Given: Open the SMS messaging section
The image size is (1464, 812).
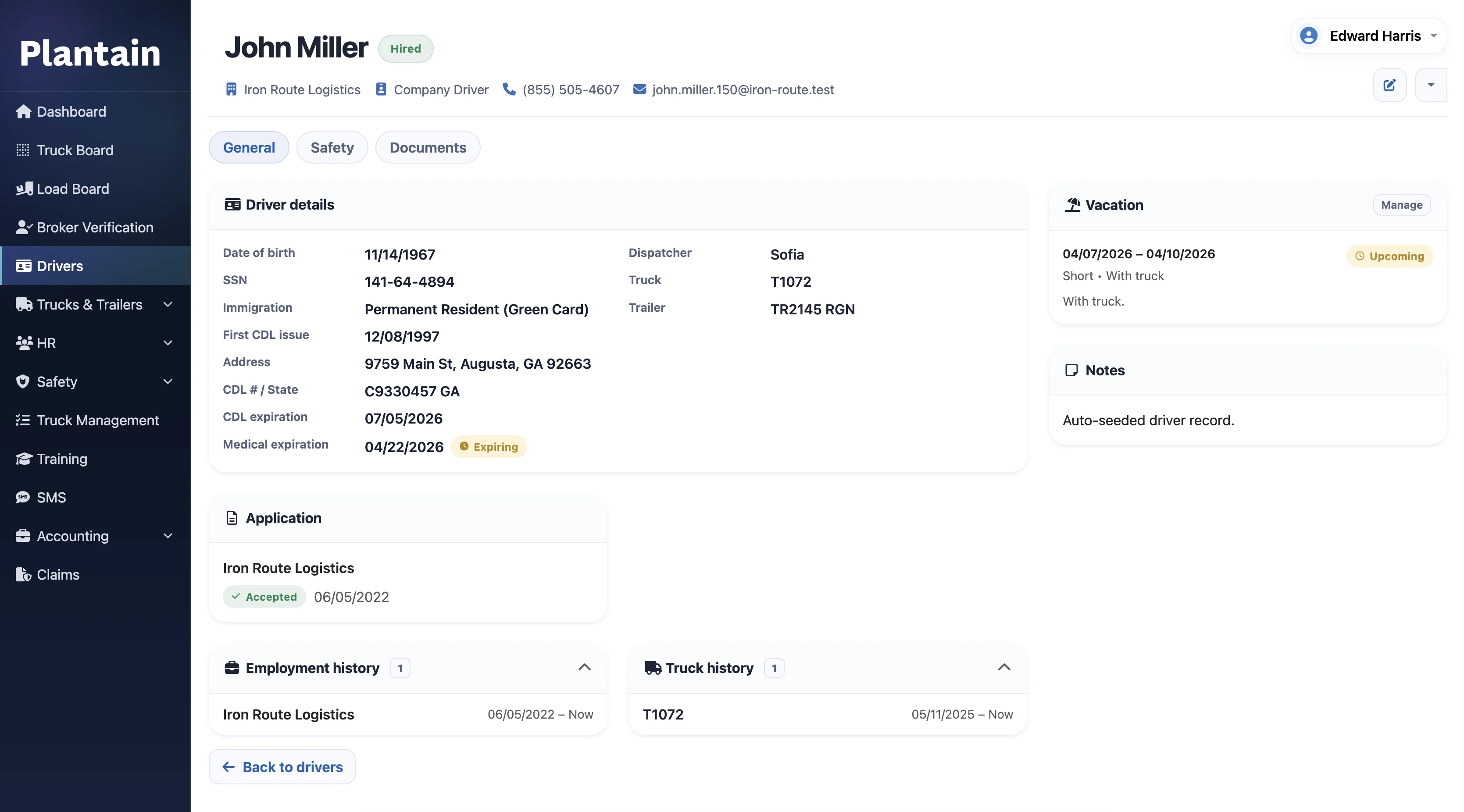Looking at the screenshot, I should tap(50, 497).
